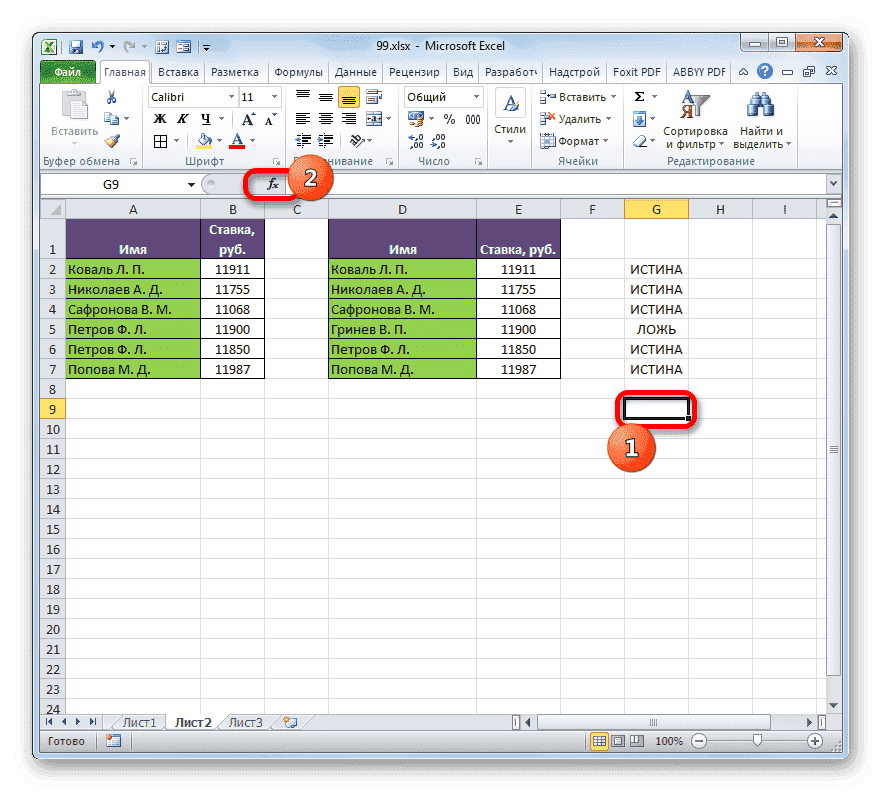This screenshot has width=882, height=792.
Task: Click the AutoSum sigma icon
Action: pos(637,96)
